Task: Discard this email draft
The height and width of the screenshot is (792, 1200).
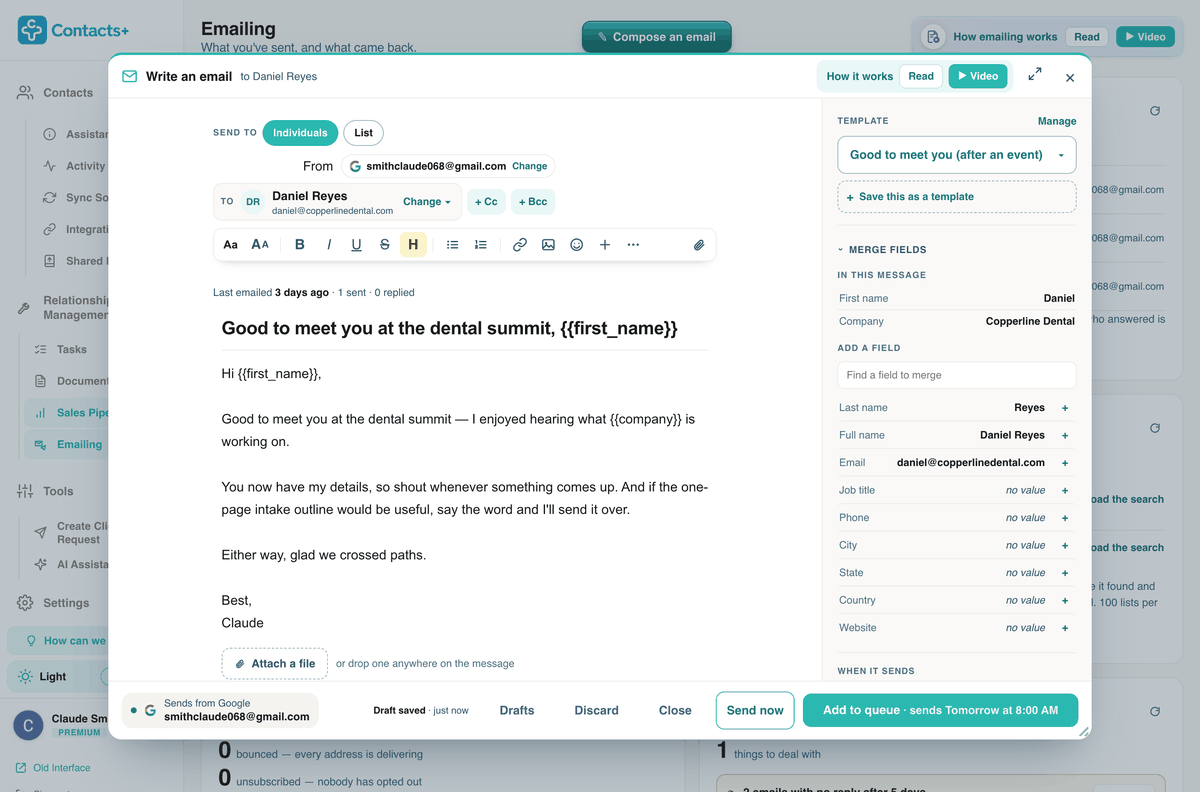Action: click(597, 711)
